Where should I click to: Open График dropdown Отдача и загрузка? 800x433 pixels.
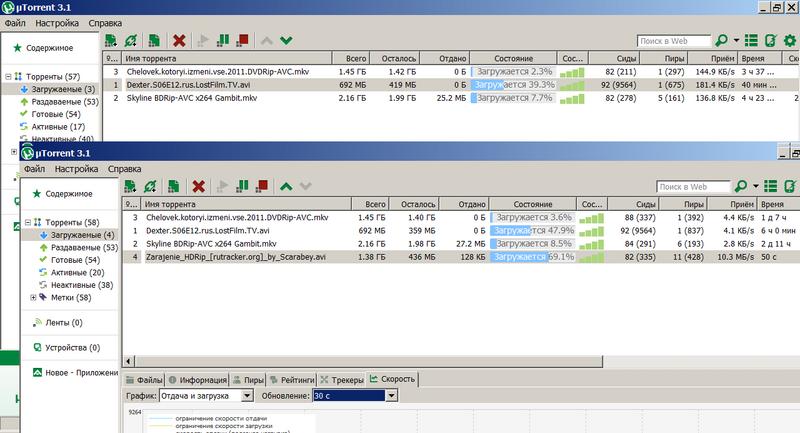(x=247, y=396)
